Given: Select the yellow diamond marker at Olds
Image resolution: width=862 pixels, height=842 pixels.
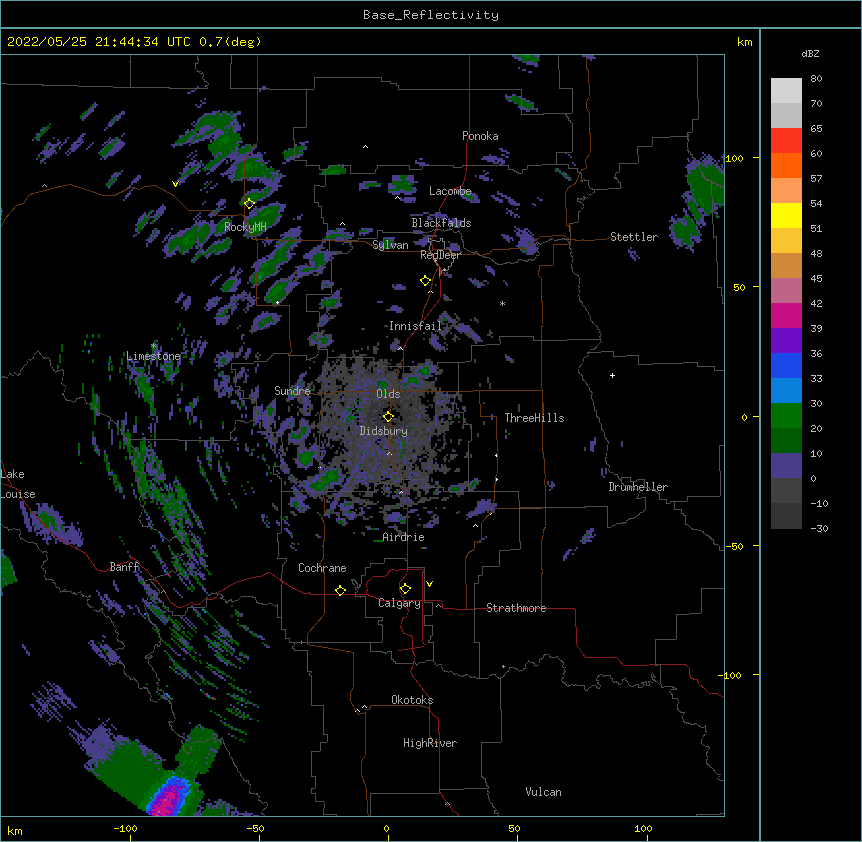Looking at the screenshot, I should pyautogui.click(x=388, y=417).
